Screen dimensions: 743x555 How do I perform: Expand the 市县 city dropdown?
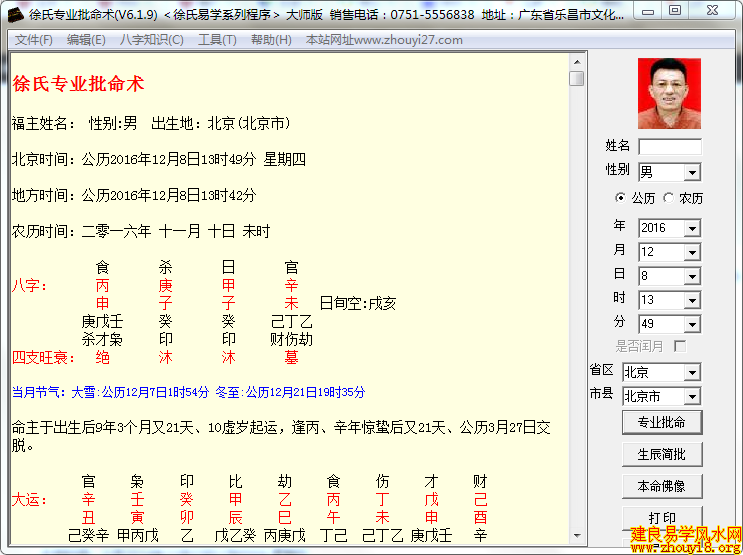692,396
